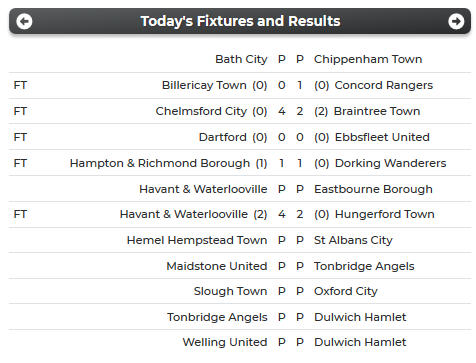The height and width of the screenshot is (363, 476).
Task: Click Hemel Hempstead Town team name
Action: (197, 240)
